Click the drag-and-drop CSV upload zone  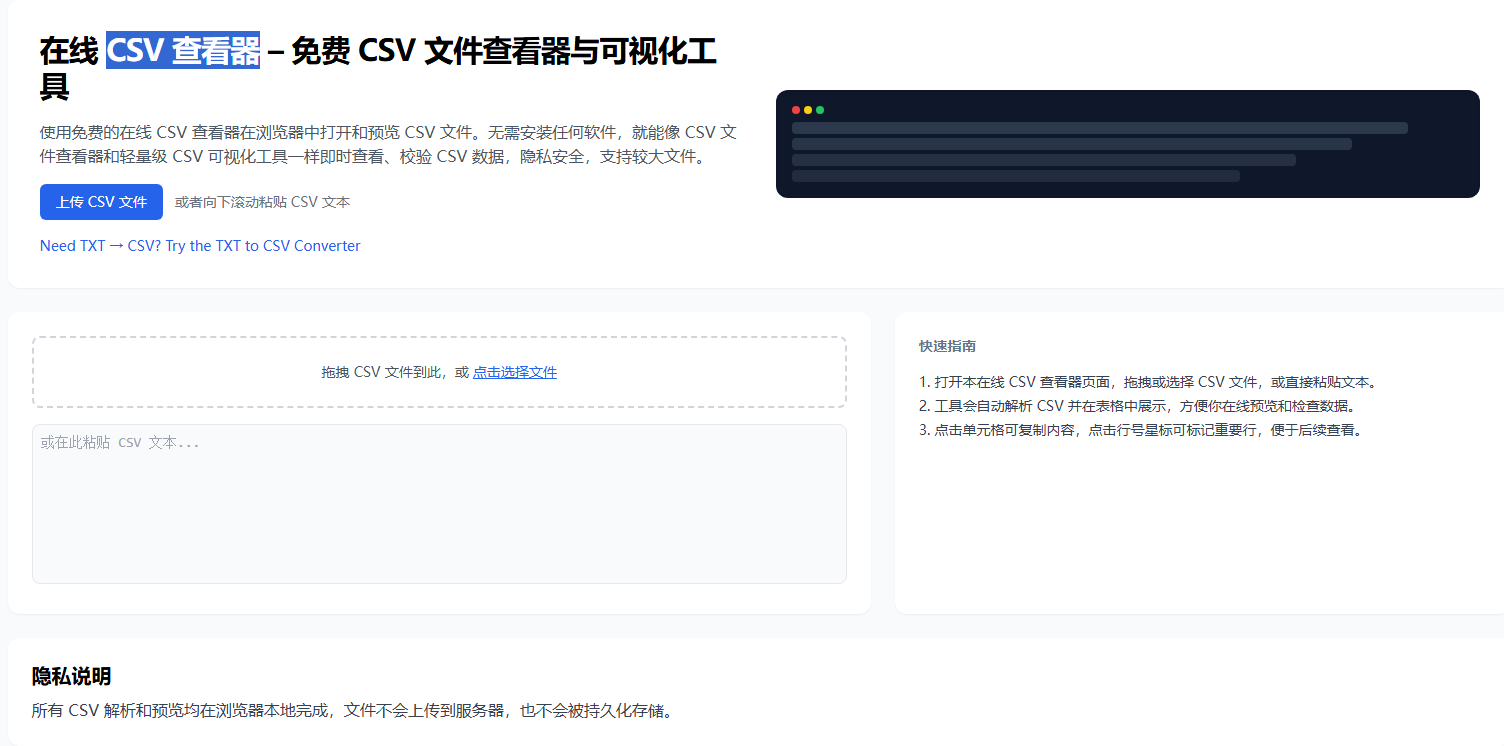point(438,373)
